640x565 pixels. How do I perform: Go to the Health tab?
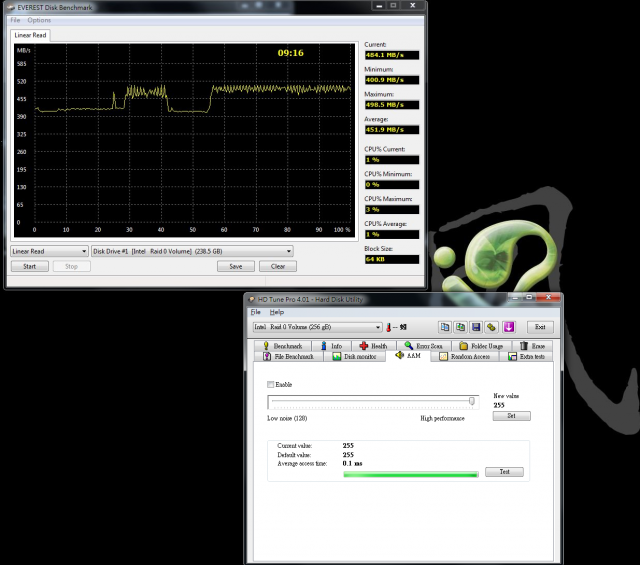(x=373, y=346)
